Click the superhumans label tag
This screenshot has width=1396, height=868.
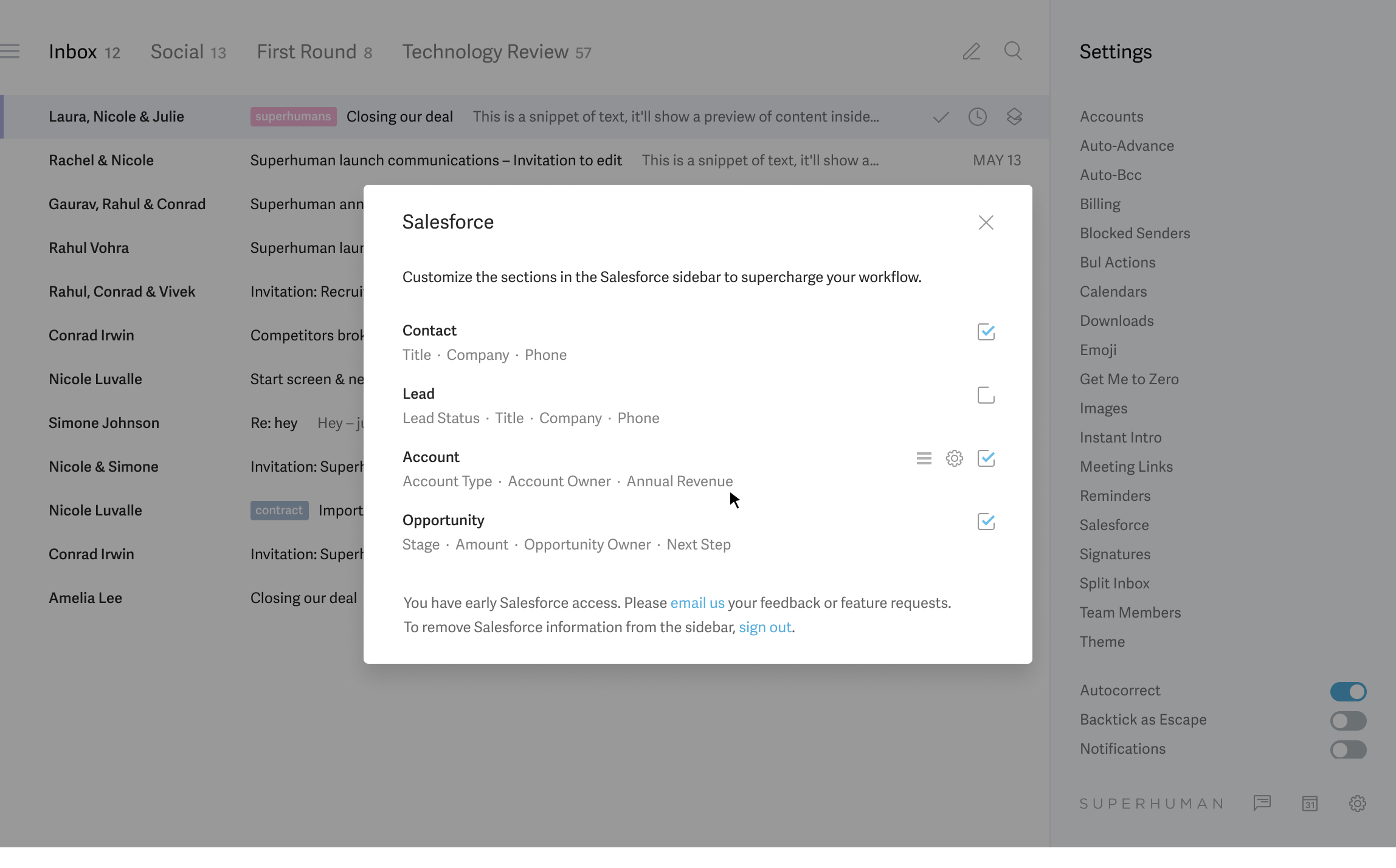coord(293,117)
